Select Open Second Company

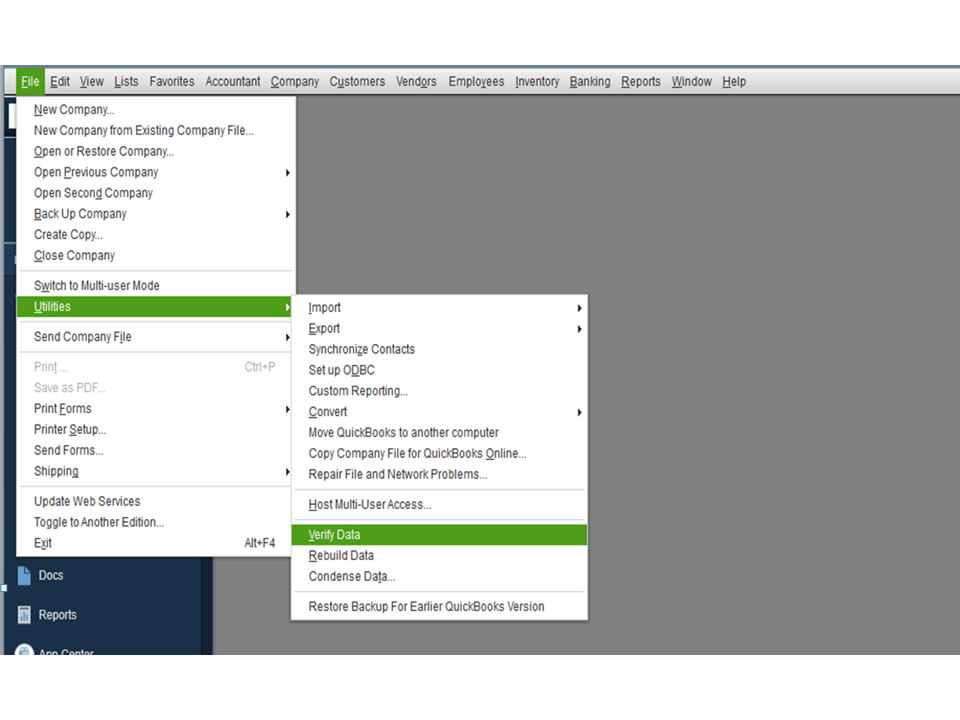pyautogui.click(x=156, y=193)
